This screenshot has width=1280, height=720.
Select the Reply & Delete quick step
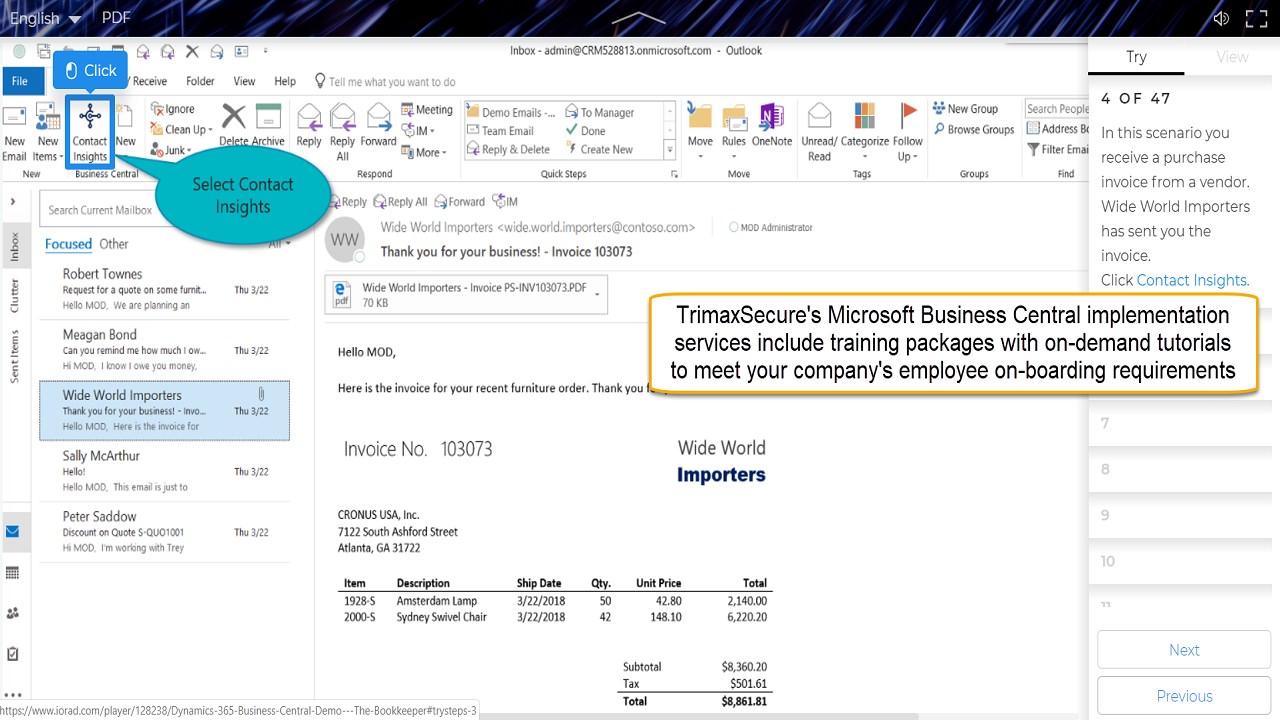click(508, 149)
